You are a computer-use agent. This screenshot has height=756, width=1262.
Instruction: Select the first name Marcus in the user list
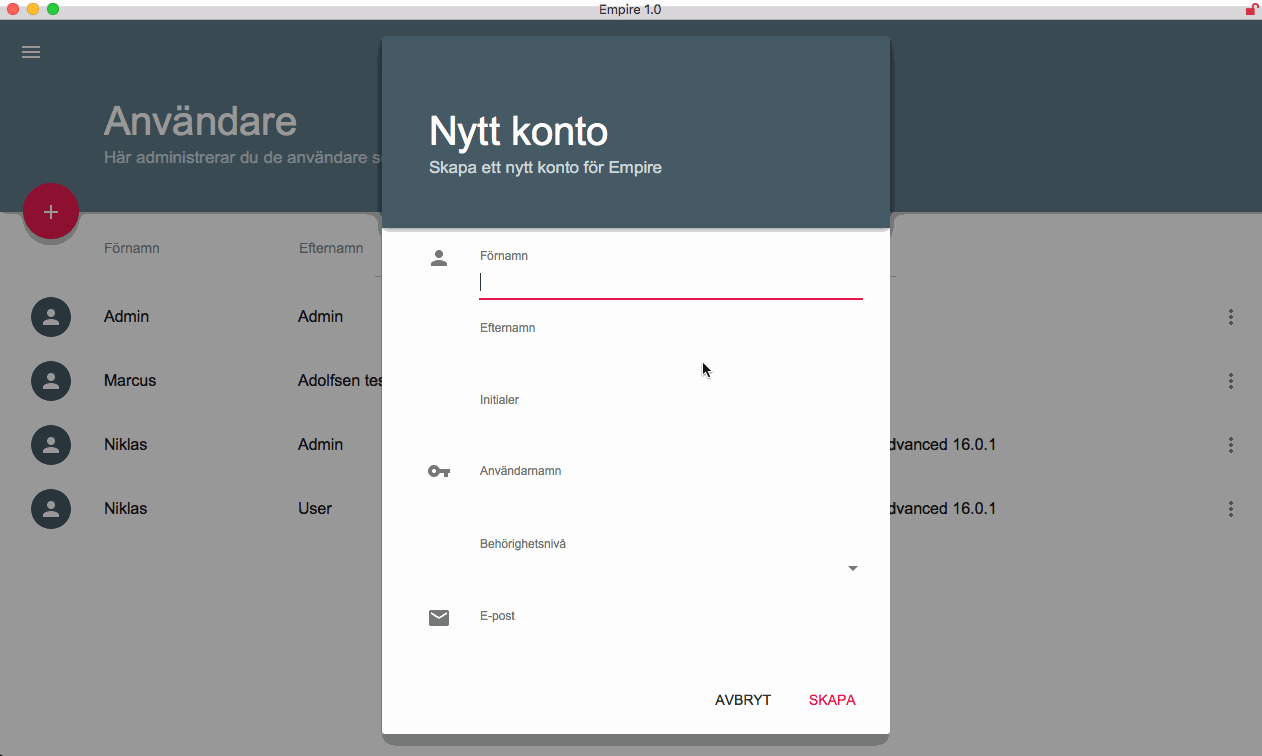coord(130,381)
